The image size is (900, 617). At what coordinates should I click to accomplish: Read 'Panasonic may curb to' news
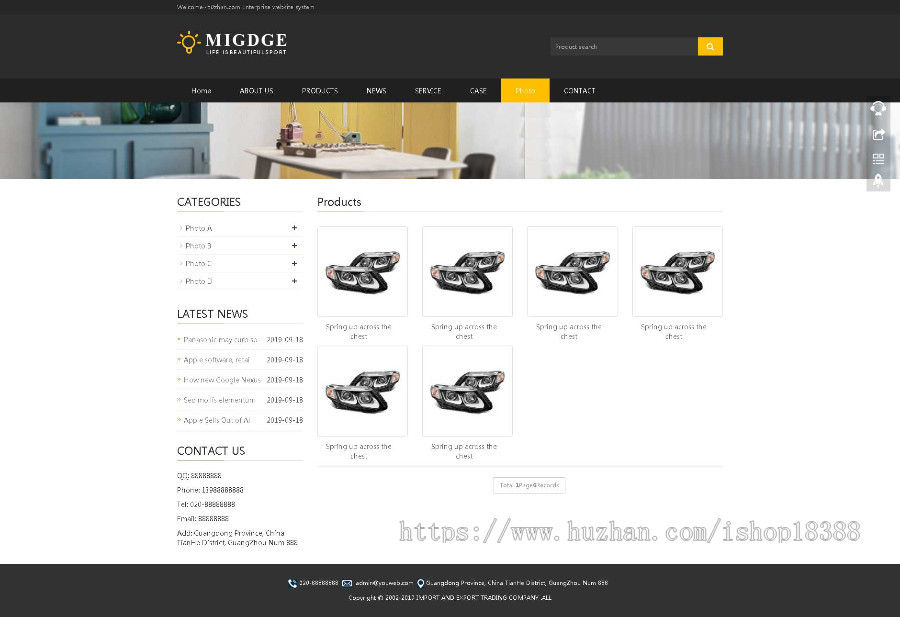(x=220, y=340)
